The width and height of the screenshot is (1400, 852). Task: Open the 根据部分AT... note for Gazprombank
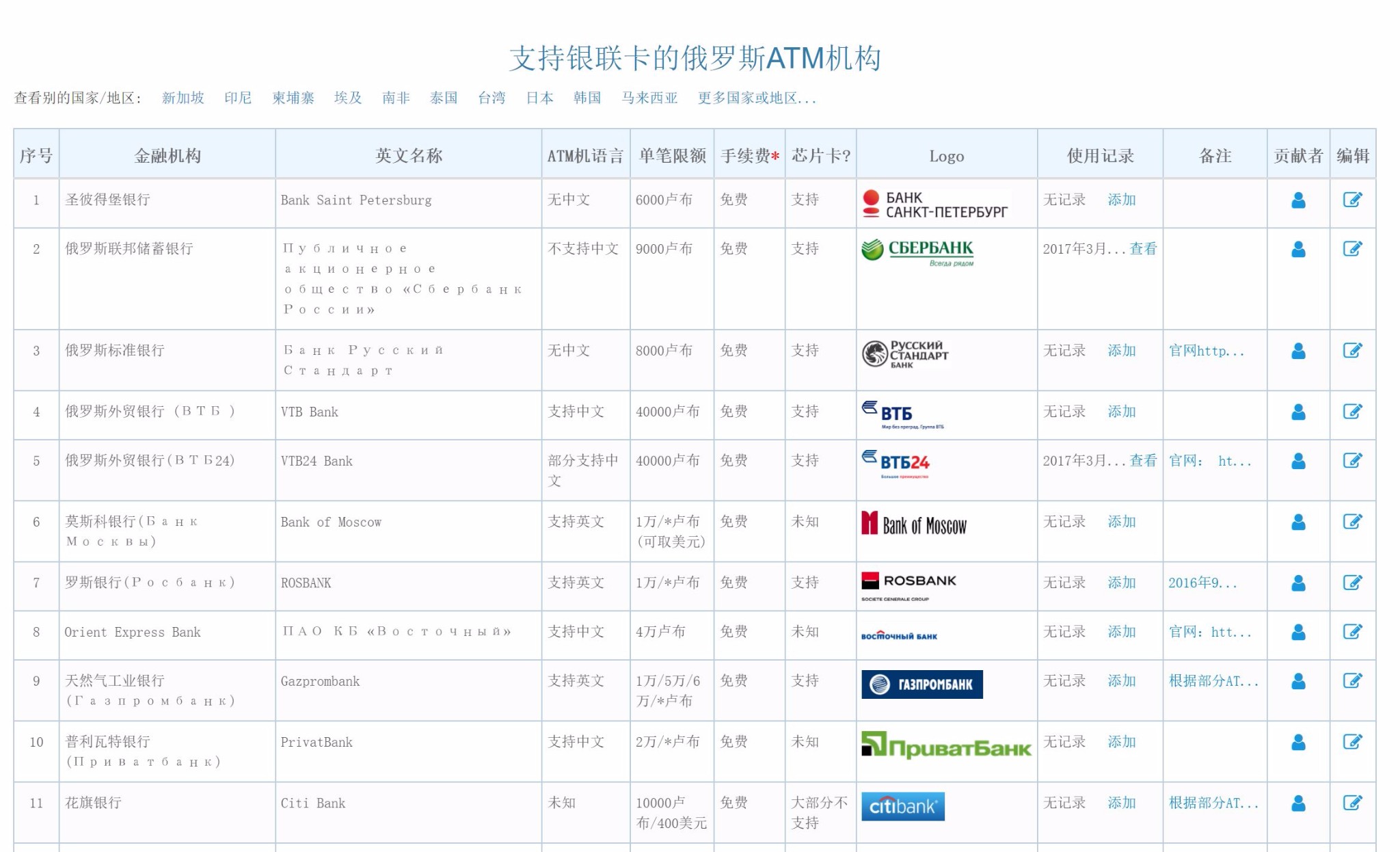1213,681
